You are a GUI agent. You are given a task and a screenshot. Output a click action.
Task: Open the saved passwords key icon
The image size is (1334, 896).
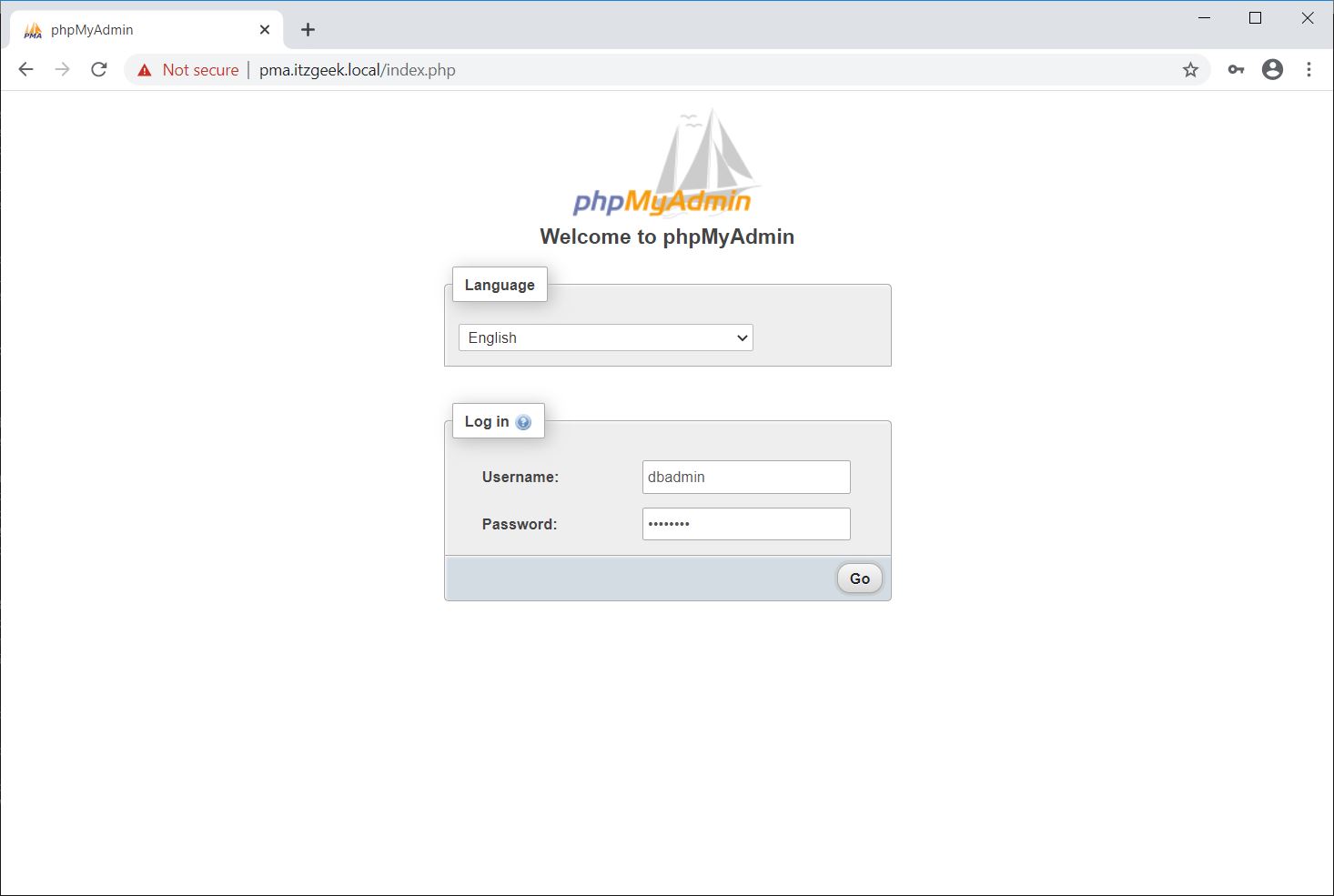tap(1236, 69)
